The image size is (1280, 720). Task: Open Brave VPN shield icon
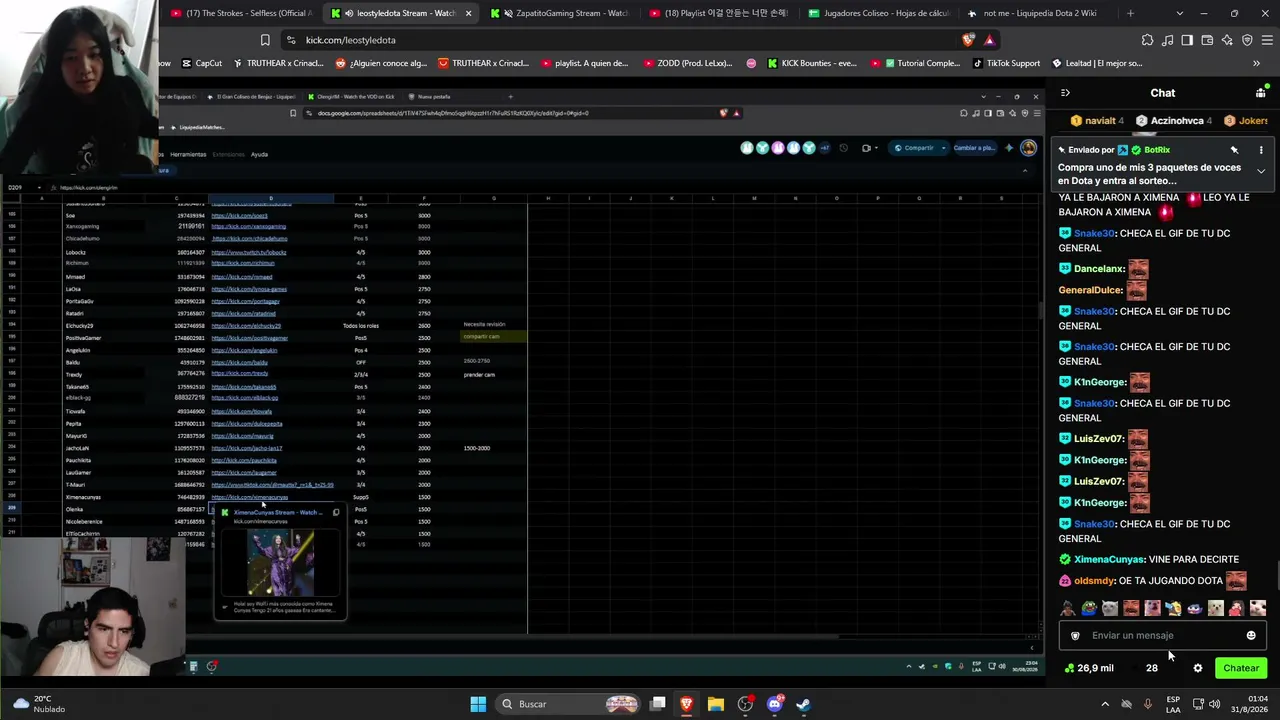pos(1247,40)
